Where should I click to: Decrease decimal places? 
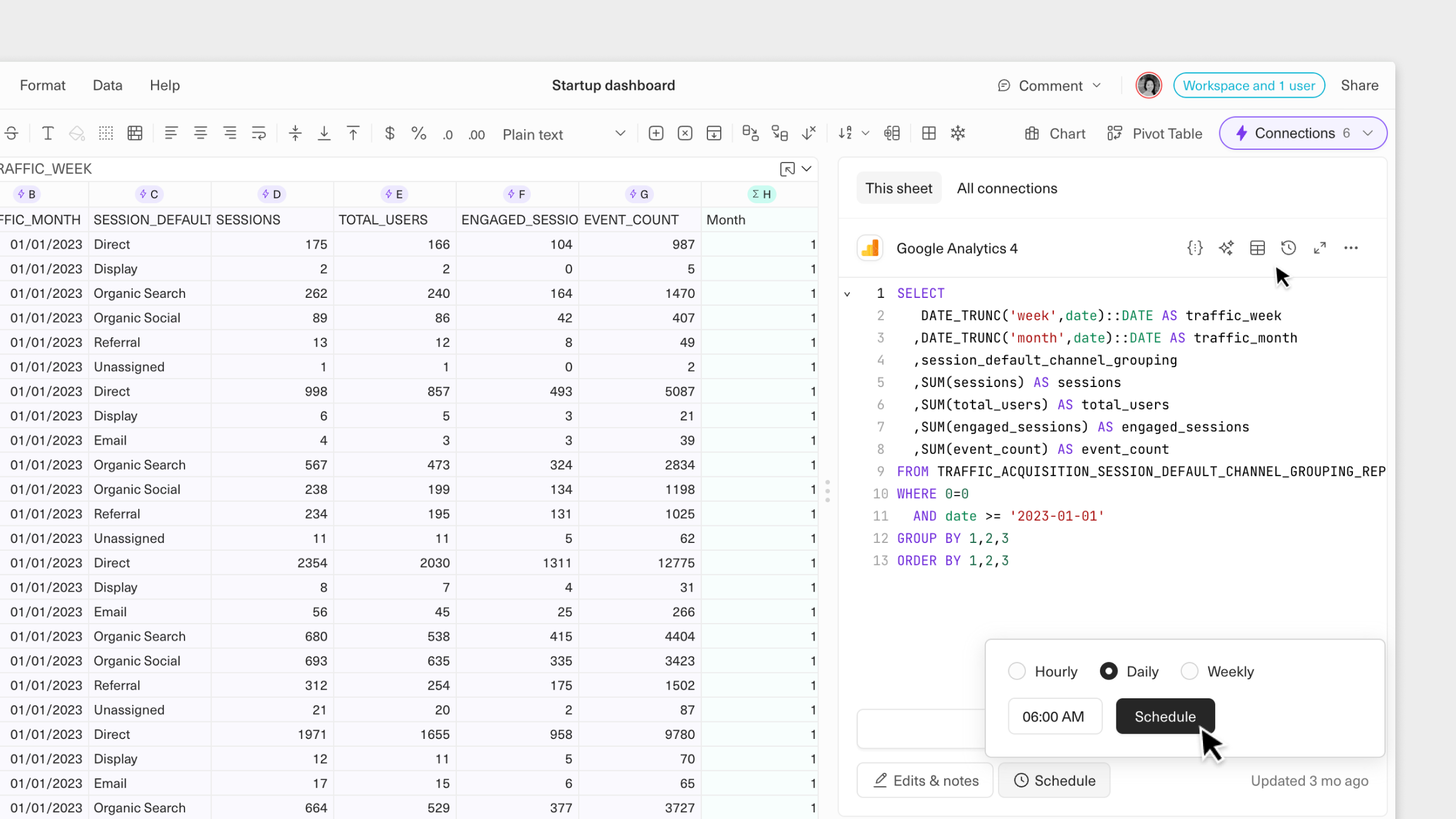coord(448,135)
